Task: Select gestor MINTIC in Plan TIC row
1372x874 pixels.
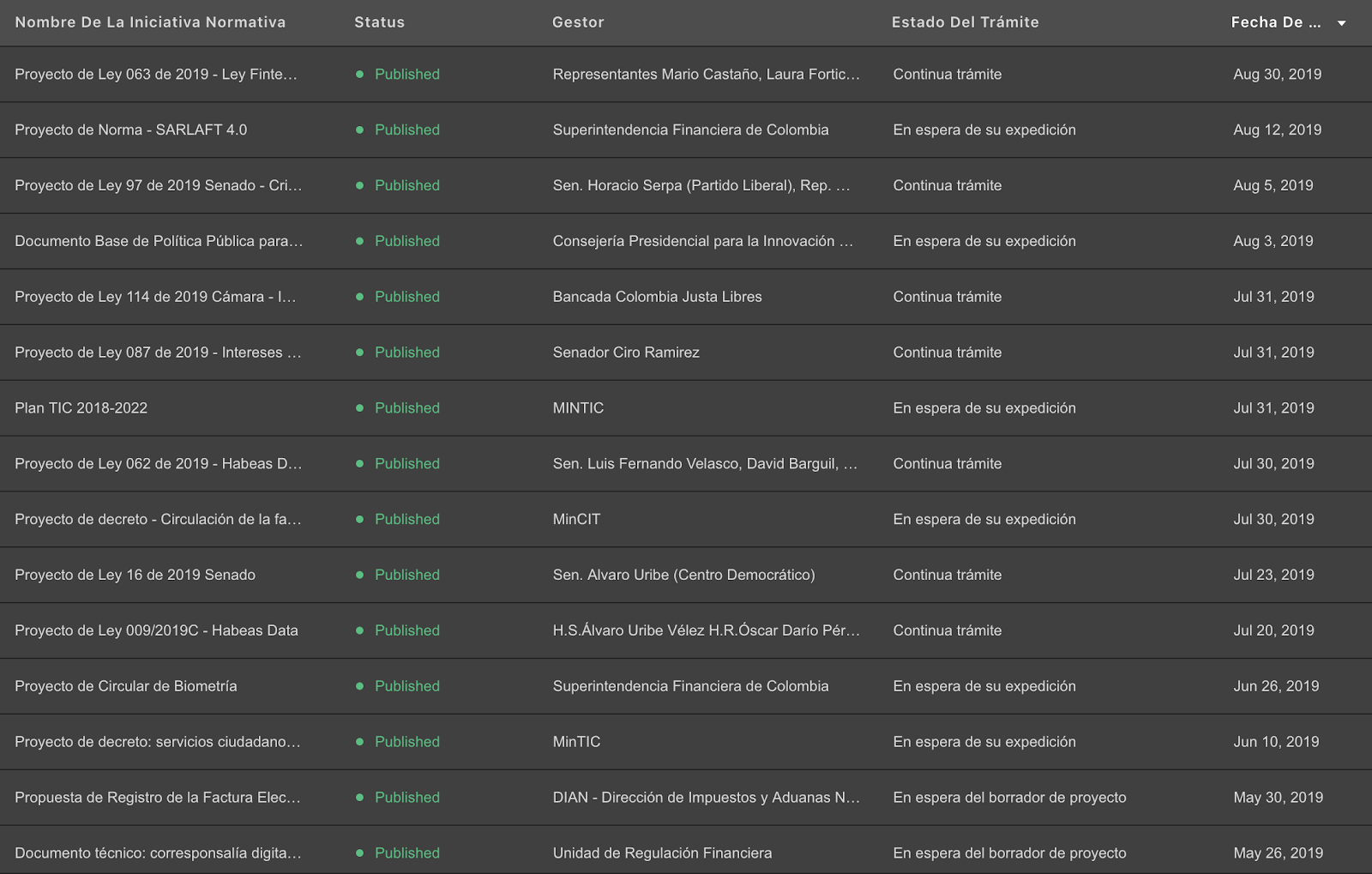Action: (578, 408)
